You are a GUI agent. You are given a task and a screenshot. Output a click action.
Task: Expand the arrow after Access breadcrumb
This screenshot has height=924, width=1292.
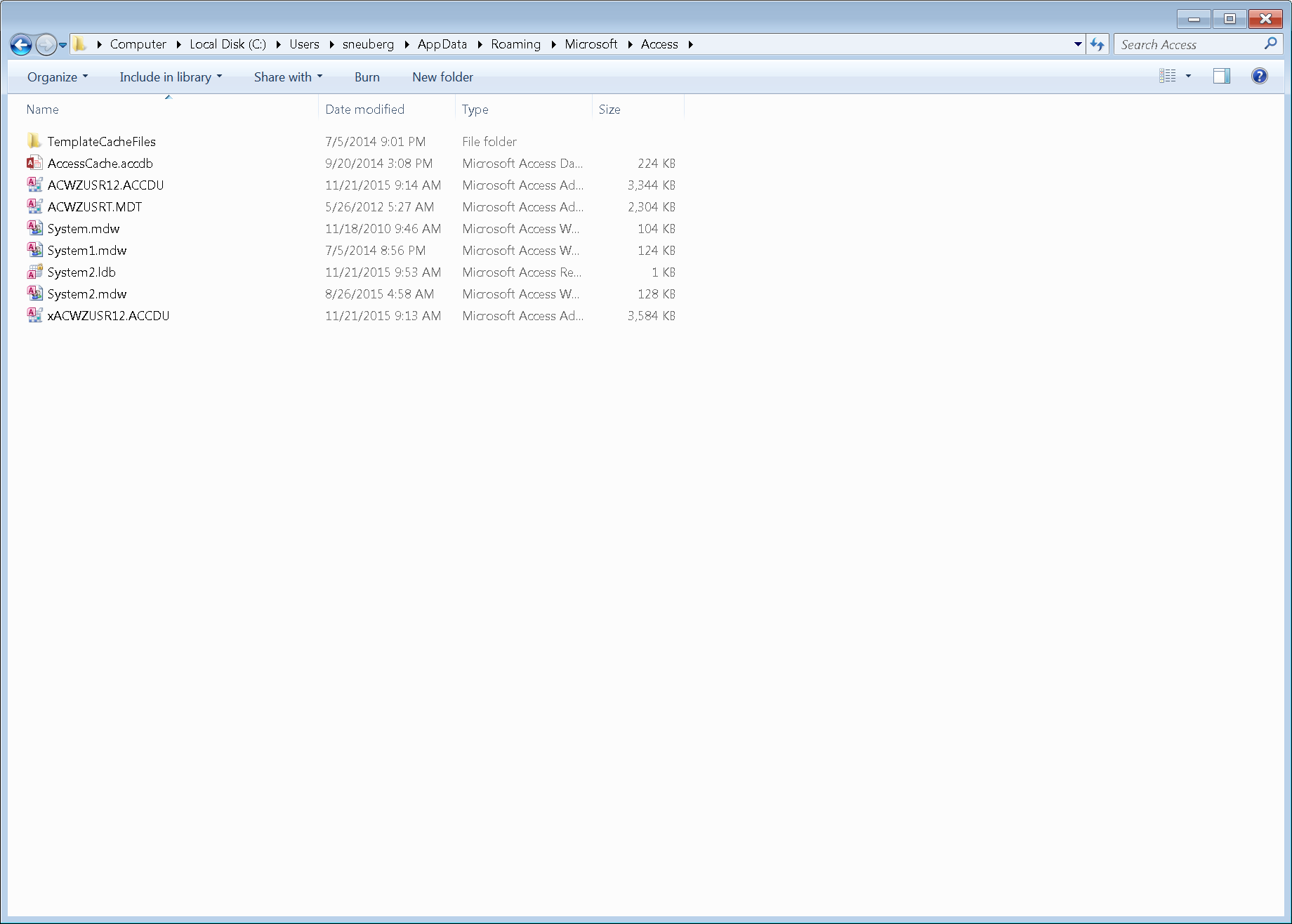click(691, 44)
